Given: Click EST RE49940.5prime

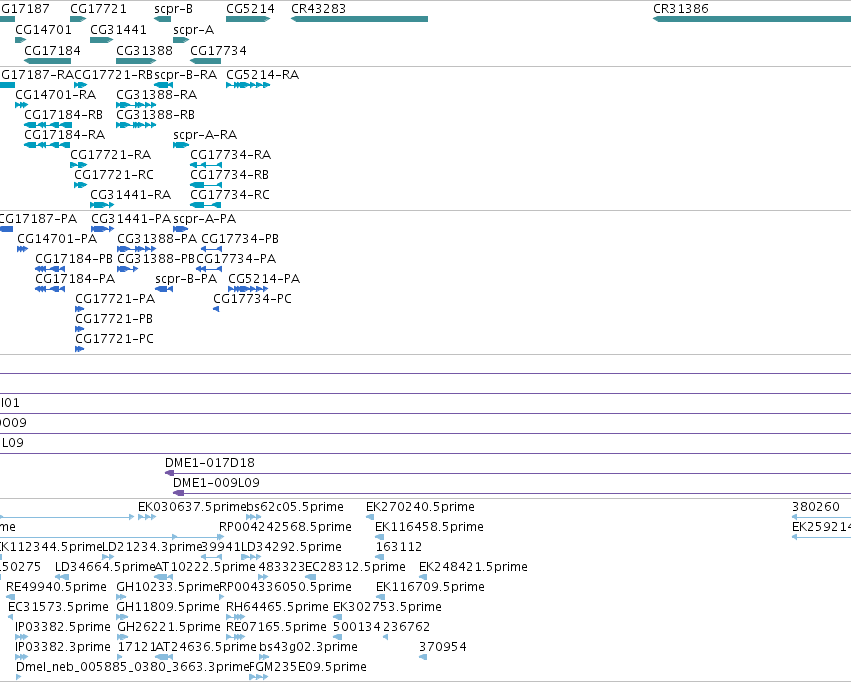Looking at the screenshot, I should point(10,597).
